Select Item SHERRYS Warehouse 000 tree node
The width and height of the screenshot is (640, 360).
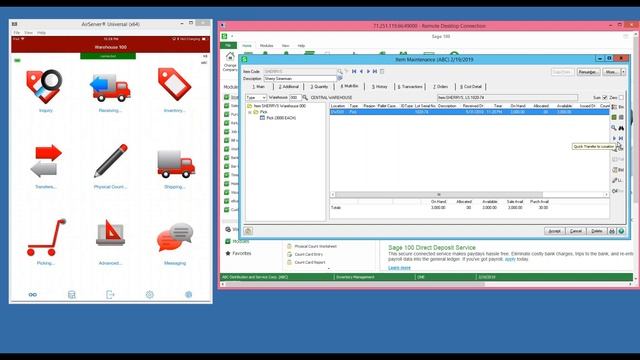tap(280, 106)
